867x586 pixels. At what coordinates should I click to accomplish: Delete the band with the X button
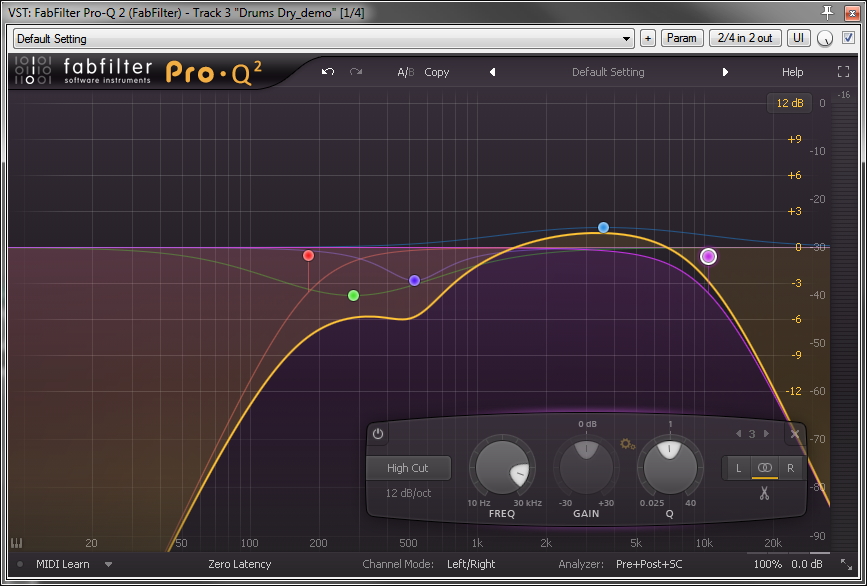(x=795, y=434)
